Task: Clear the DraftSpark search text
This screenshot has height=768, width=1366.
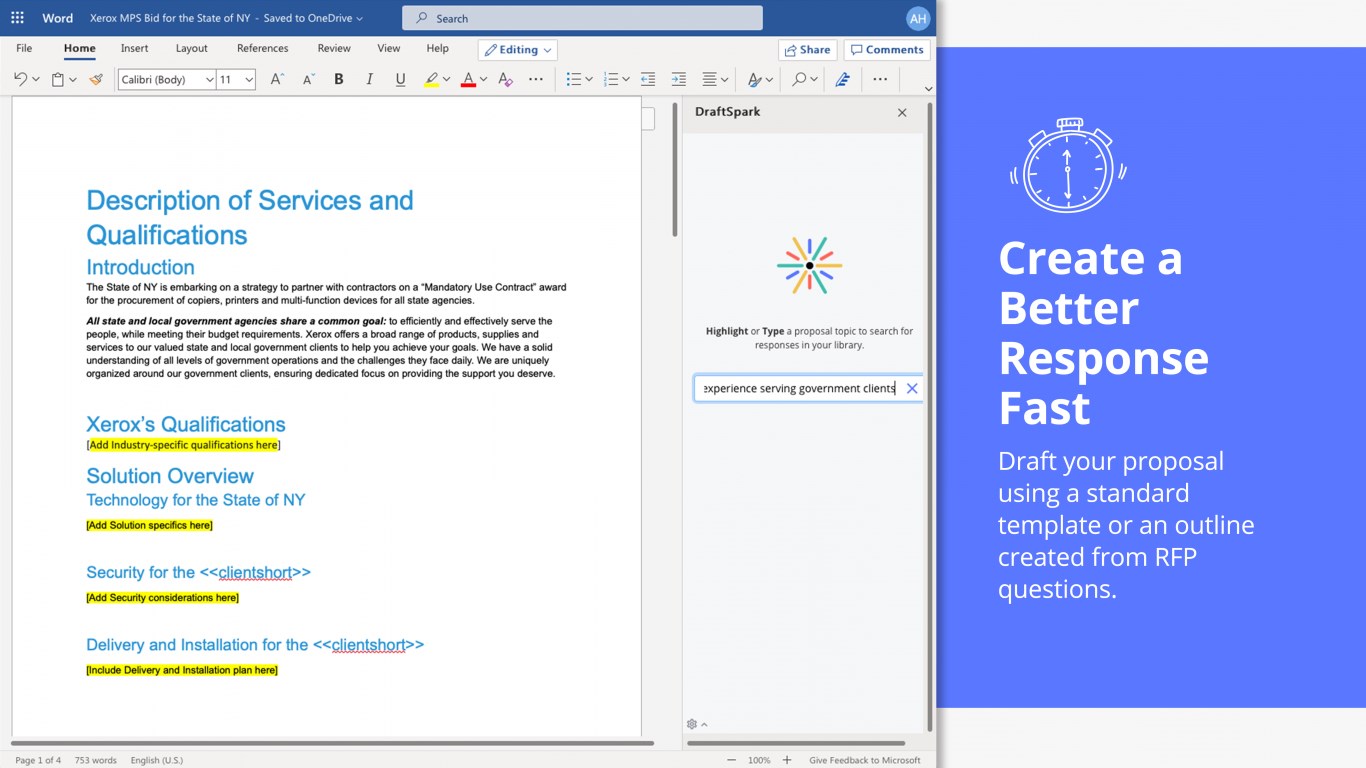Action: pos(912,388)
